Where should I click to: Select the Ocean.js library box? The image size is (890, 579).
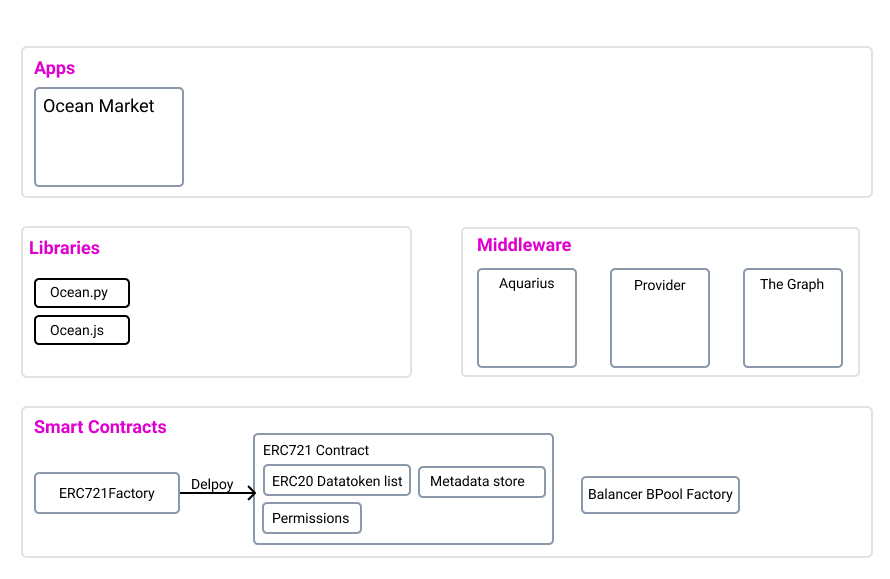(x=82, y=330)
